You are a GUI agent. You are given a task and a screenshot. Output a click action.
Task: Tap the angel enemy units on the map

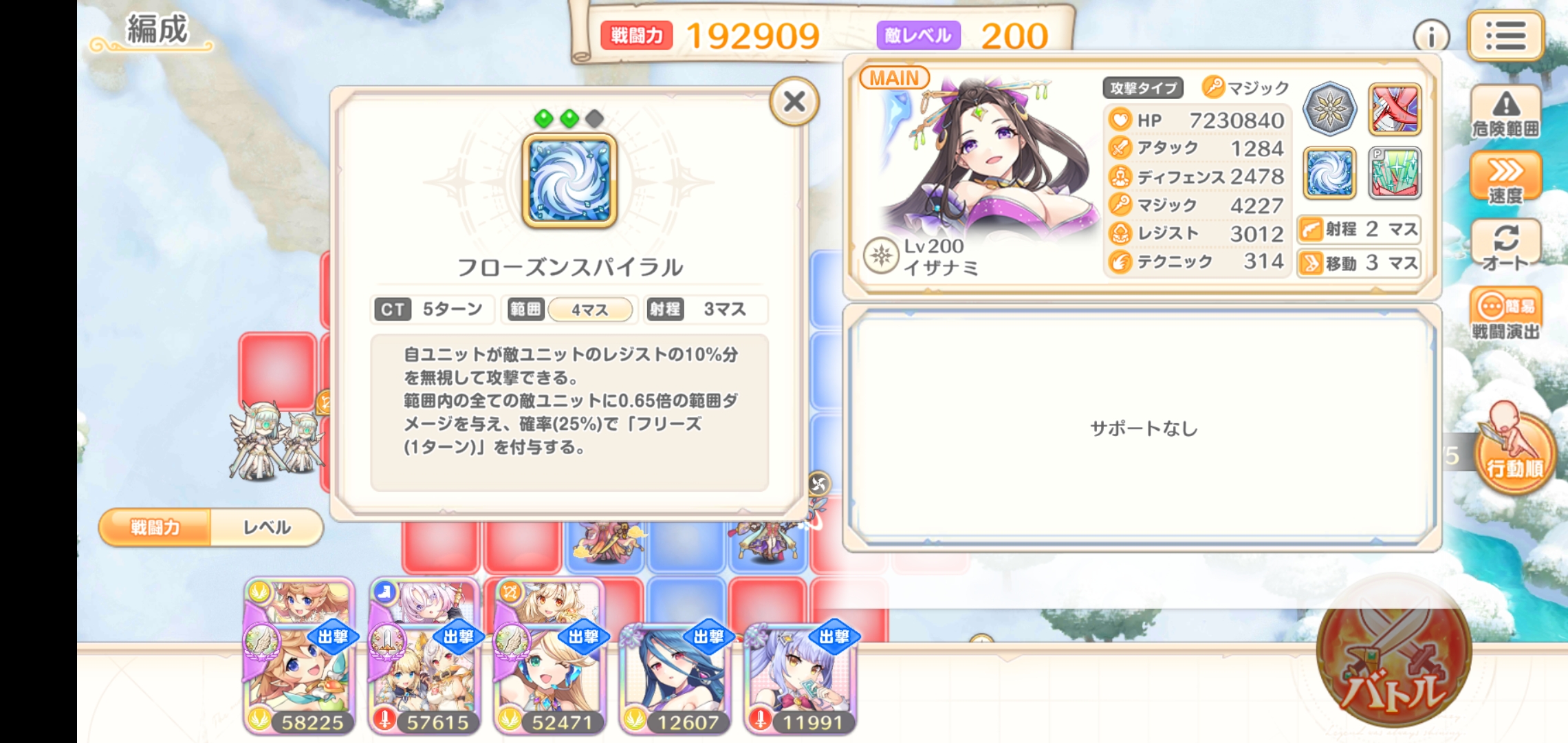click(x=275, y=440)
